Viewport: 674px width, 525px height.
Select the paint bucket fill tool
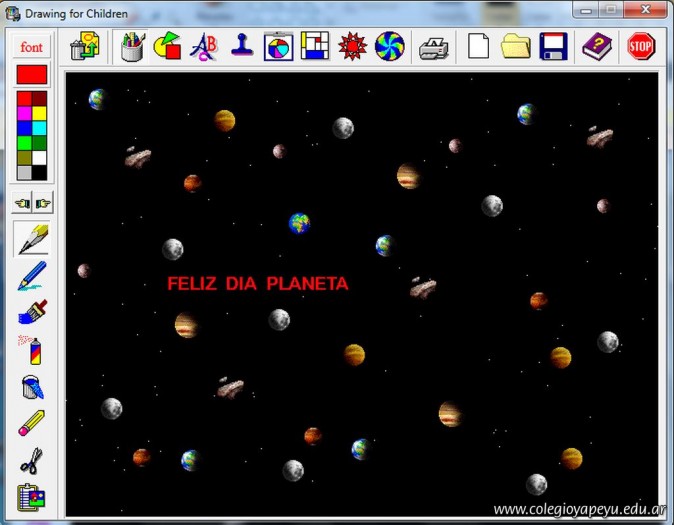coord(31,387)
